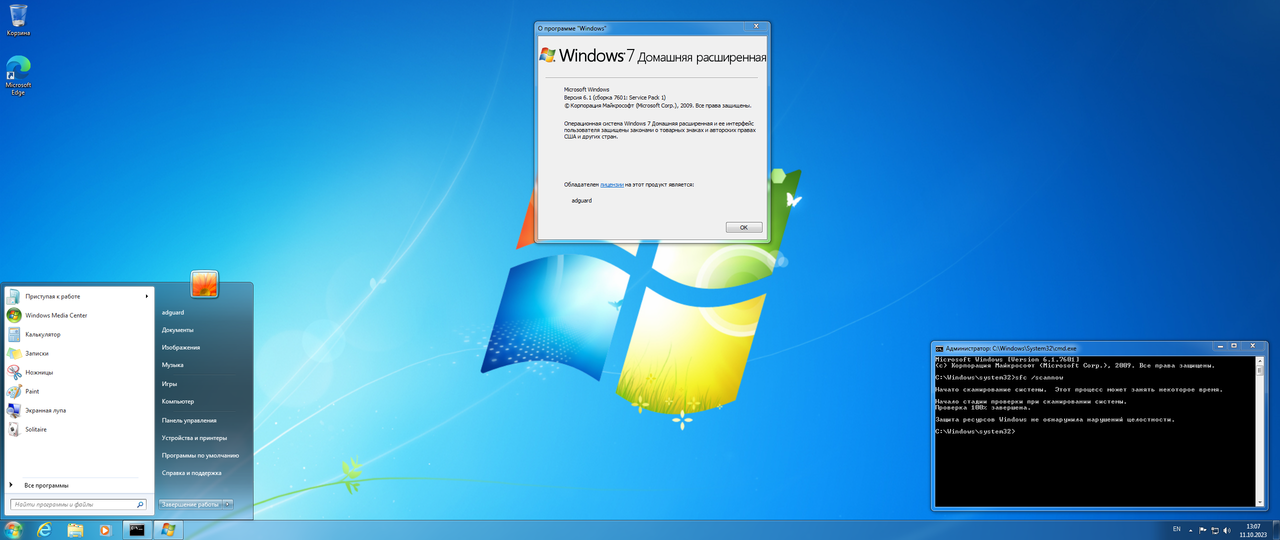Switch to the winver Windows-flag taskbar button
Viewport: 1280px width, 540px height.
(x=167, y=529)
